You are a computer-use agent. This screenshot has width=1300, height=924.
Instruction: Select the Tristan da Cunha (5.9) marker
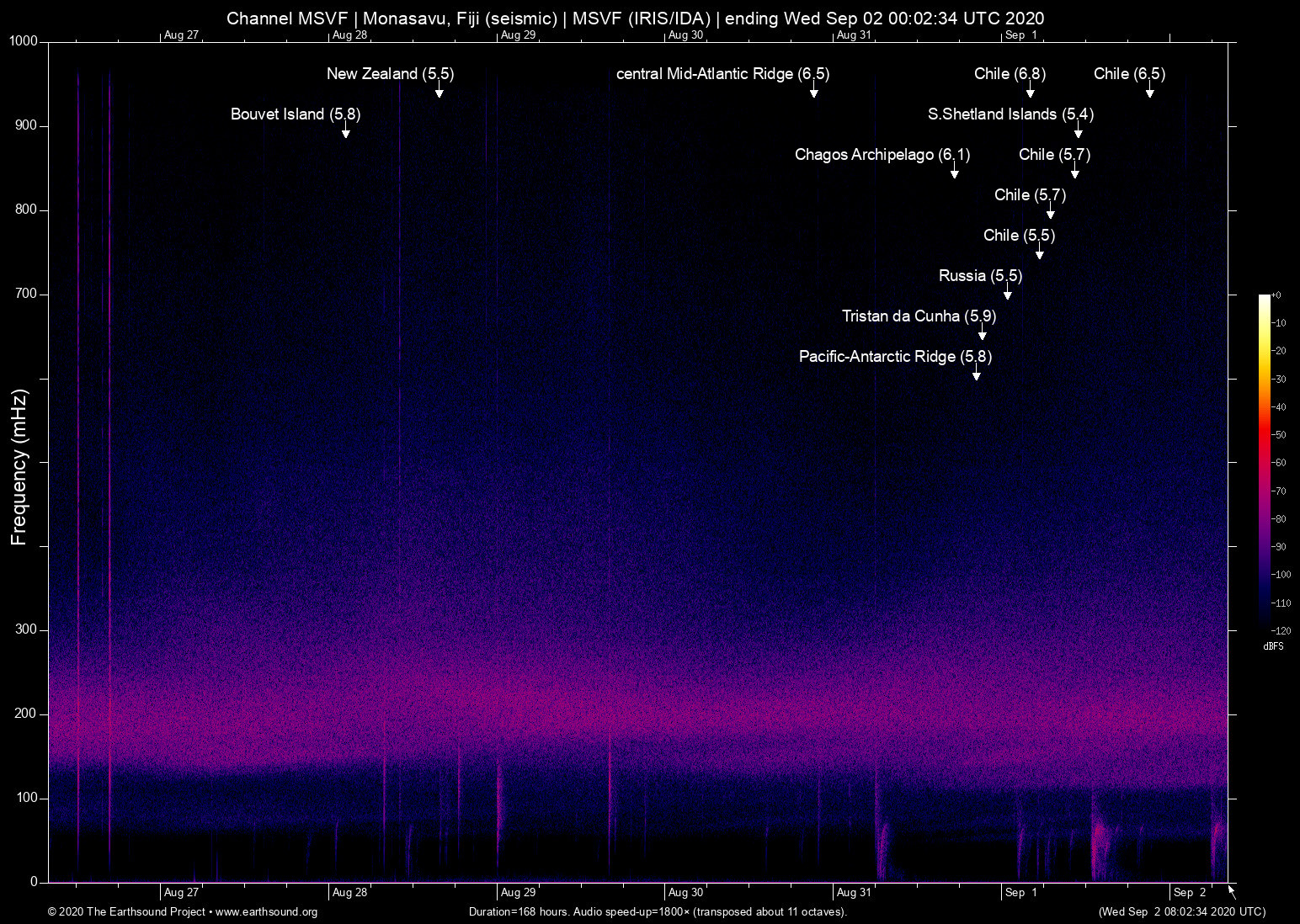919,316
